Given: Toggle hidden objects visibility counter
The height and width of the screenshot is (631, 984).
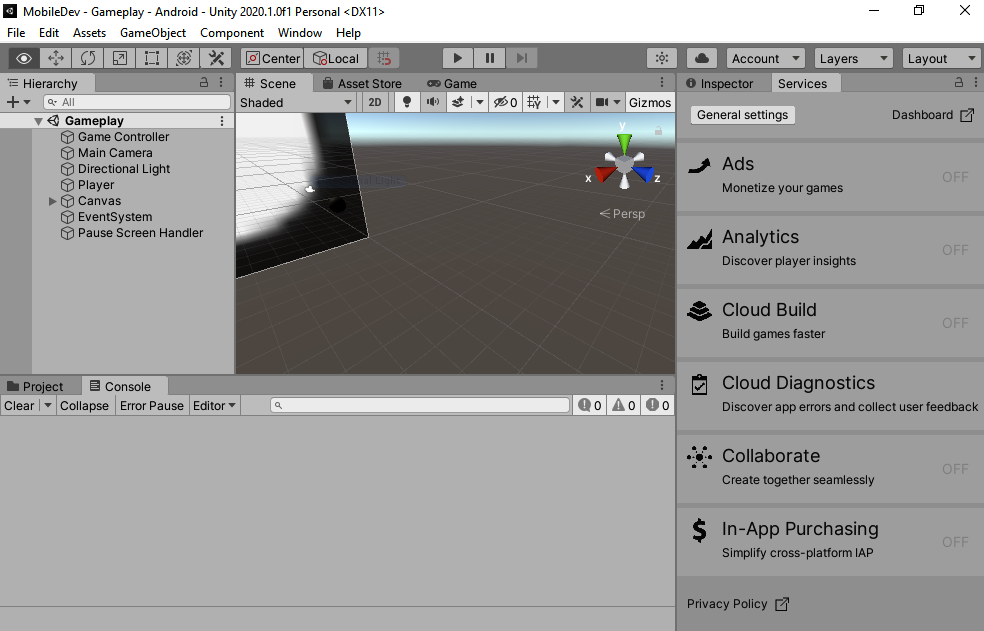Looking at the screenshot, I should pyautogui.click(x=505, y=102).
